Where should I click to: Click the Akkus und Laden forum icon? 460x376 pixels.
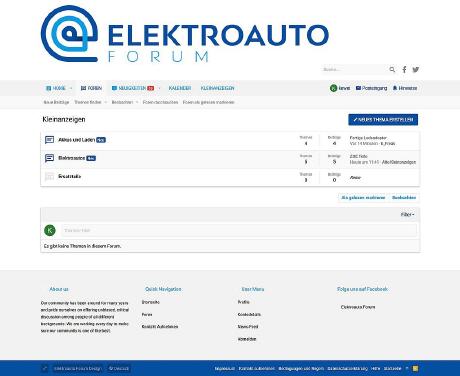pos(49,140)
